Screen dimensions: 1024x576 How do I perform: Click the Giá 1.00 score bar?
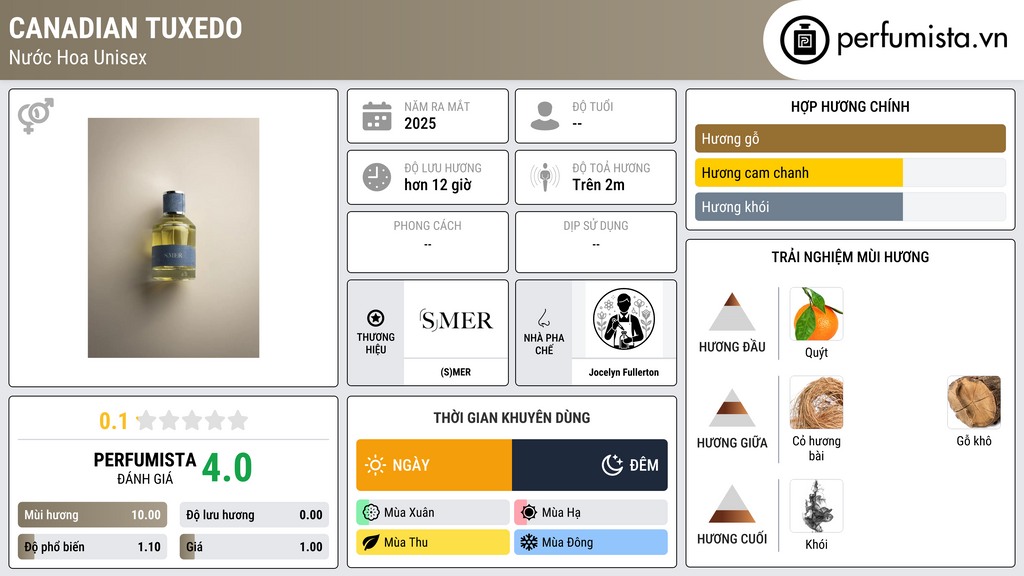[x=254, y=547]
